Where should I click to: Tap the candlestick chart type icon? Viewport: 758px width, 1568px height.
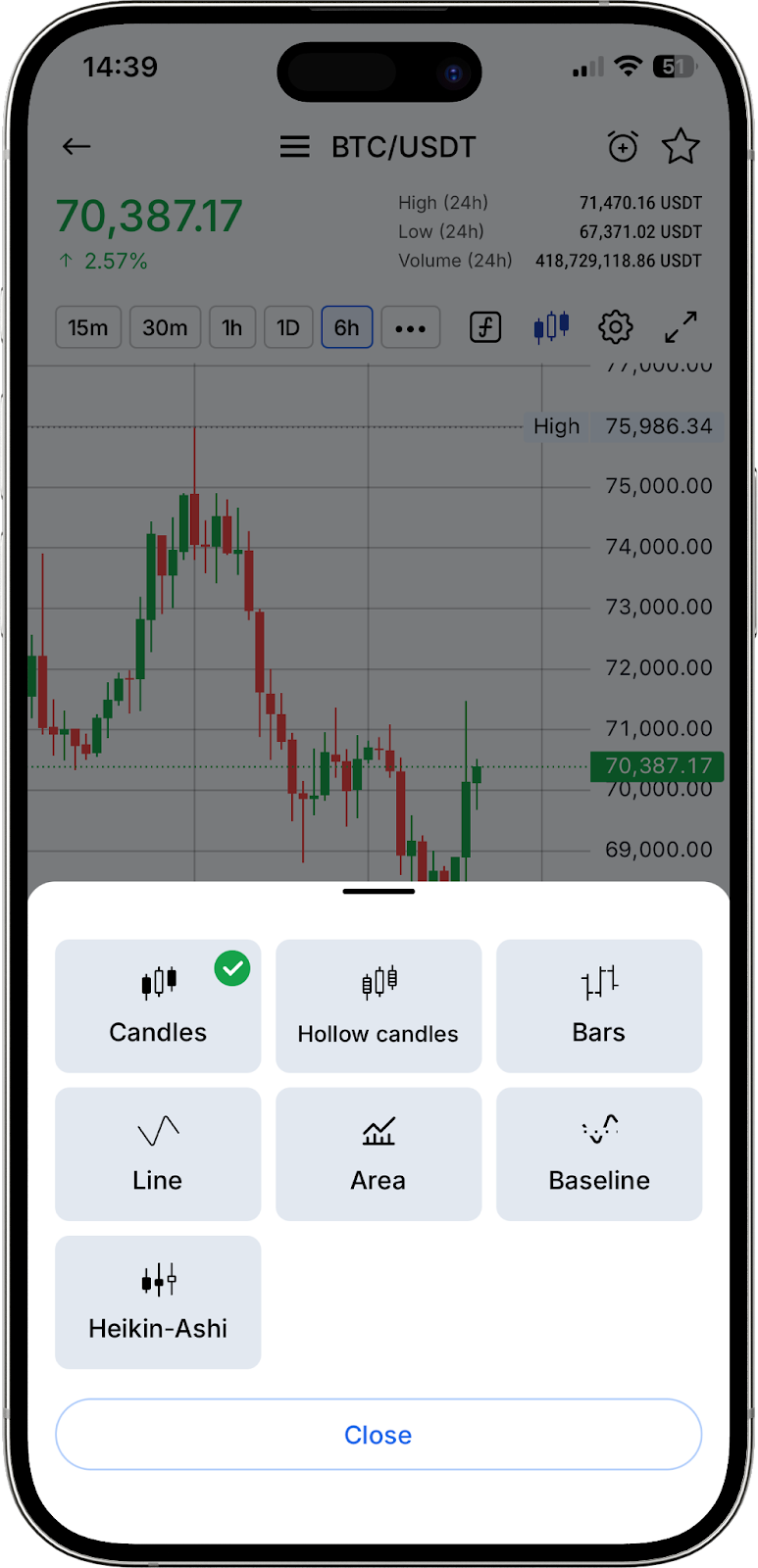[551, 327]
